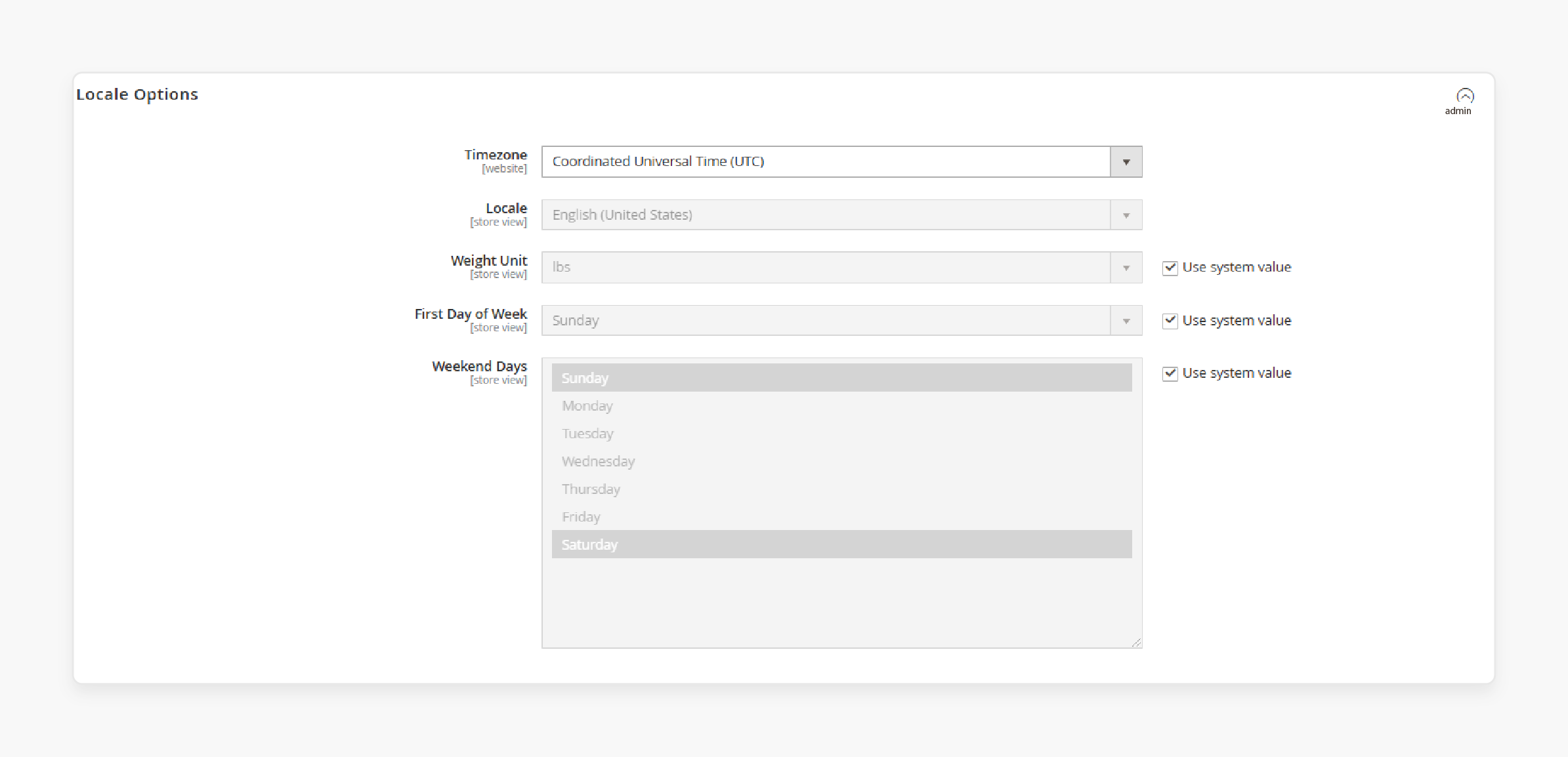The width and height of the screenshot is (1568, 757).
Task: Click the Weekend Days resize handle
Action: (x=1136, y=642)
